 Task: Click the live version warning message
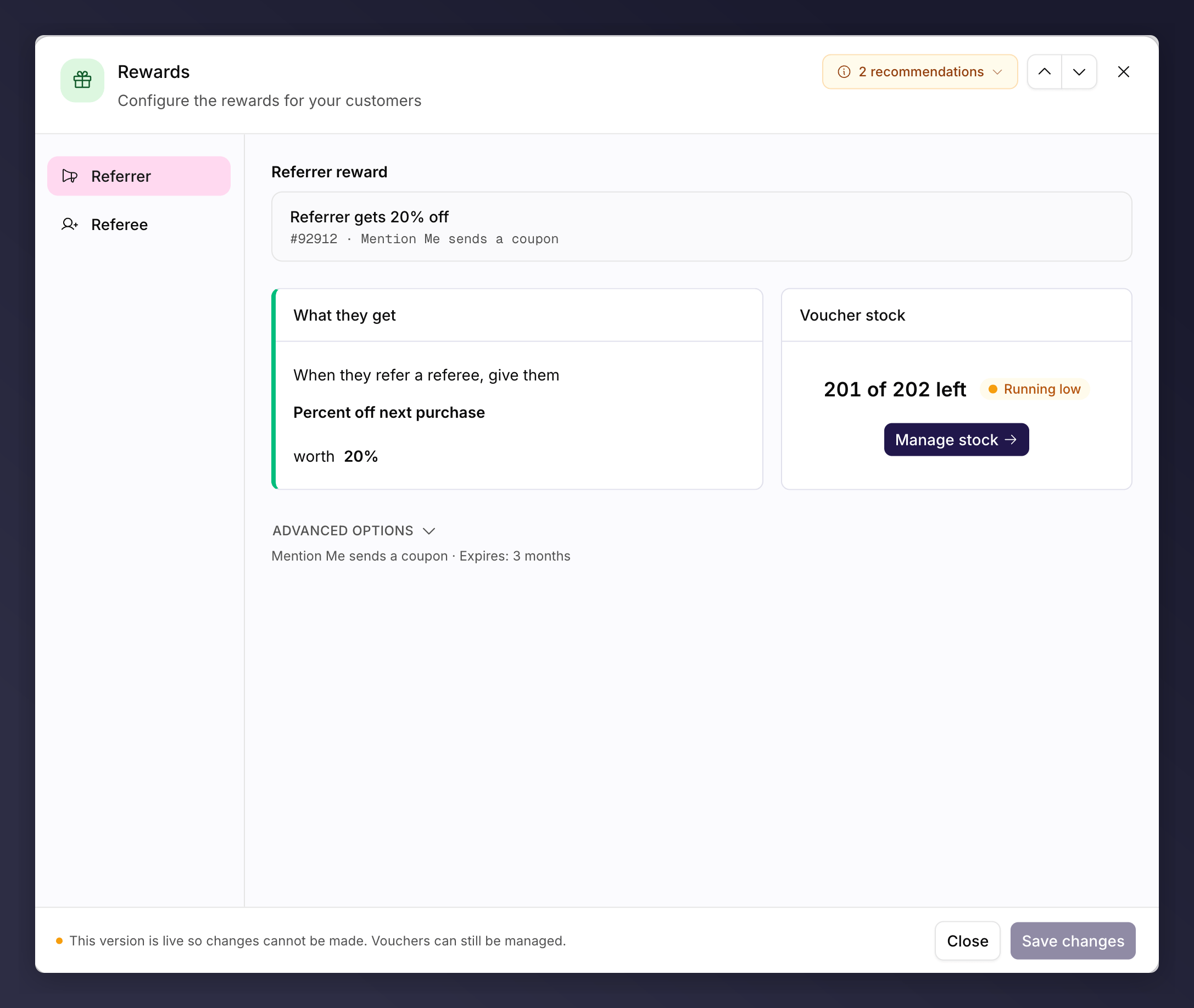317,941
